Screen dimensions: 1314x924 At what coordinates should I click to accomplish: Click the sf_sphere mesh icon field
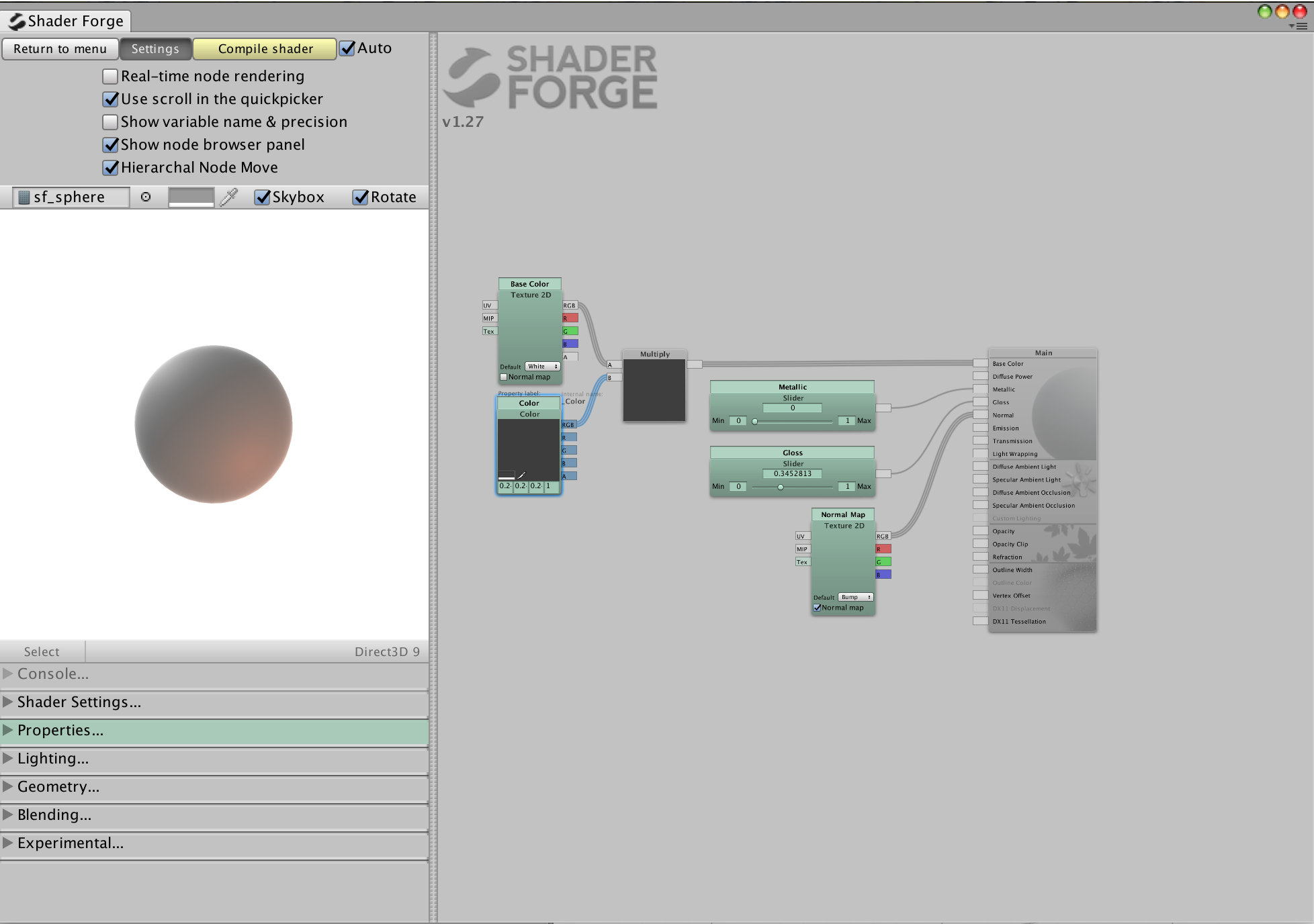point(71,197)
